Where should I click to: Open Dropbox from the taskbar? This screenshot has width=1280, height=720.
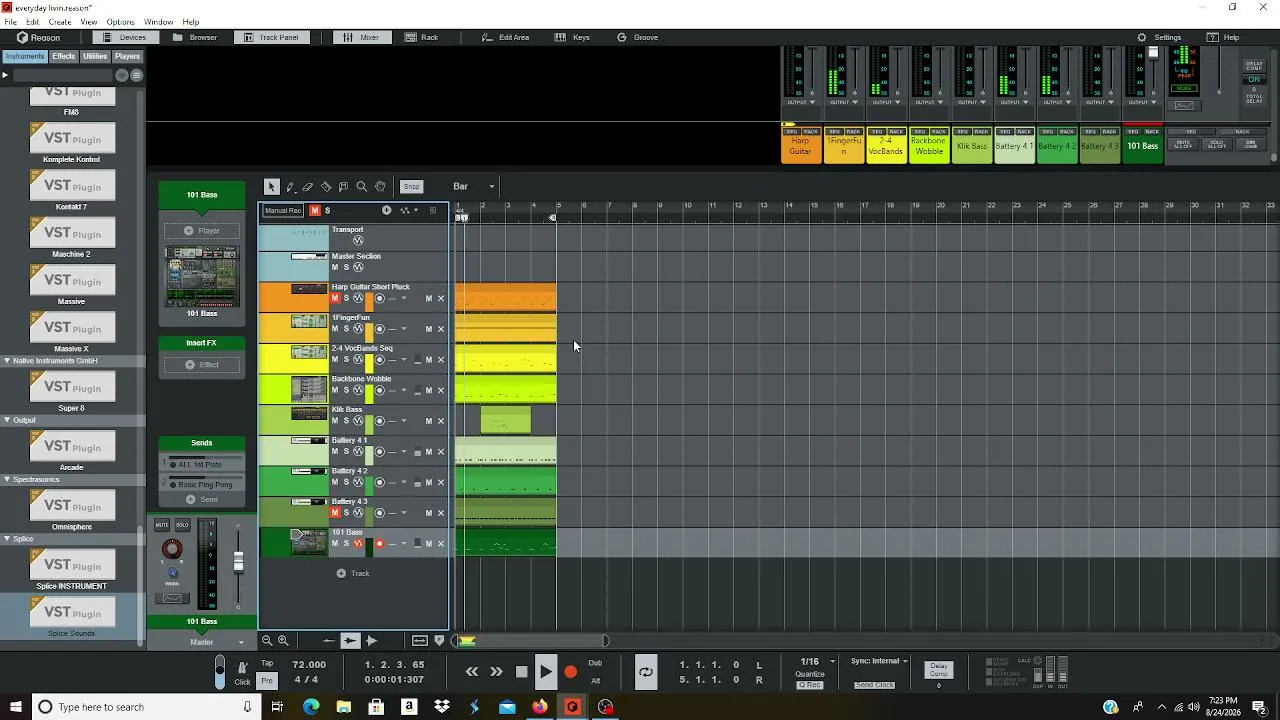[x=442, y=707]
